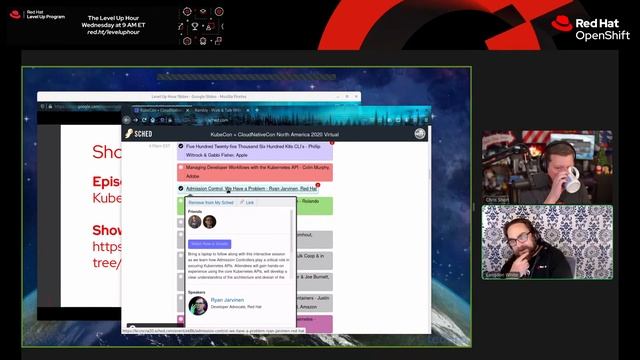This screenshot has width=640, height=360.
Task: Open the profile avatar in Sched header
Action: click(x=420, y=134)
